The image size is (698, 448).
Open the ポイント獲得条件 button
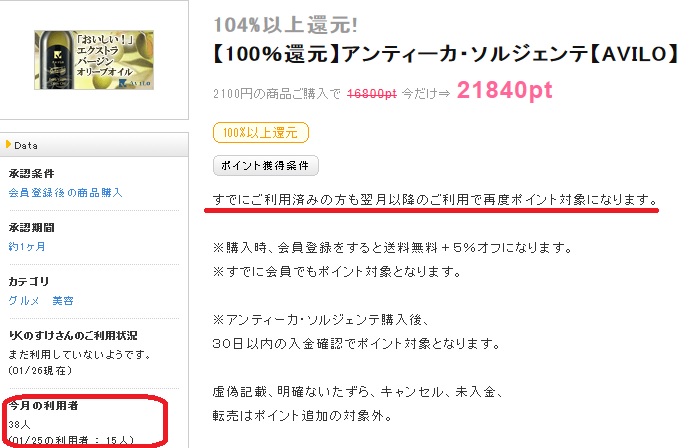coord(265,166)
